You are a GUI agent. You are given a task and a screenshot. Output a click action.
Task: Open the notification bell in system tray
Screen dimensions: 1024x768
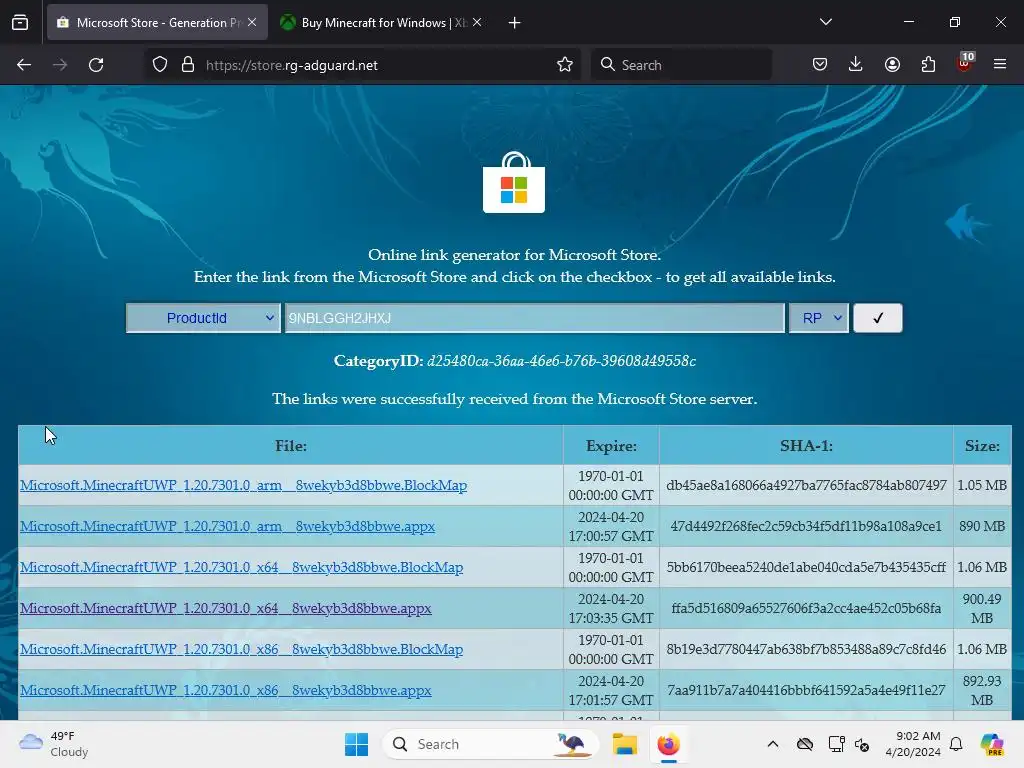coord(956,744)
